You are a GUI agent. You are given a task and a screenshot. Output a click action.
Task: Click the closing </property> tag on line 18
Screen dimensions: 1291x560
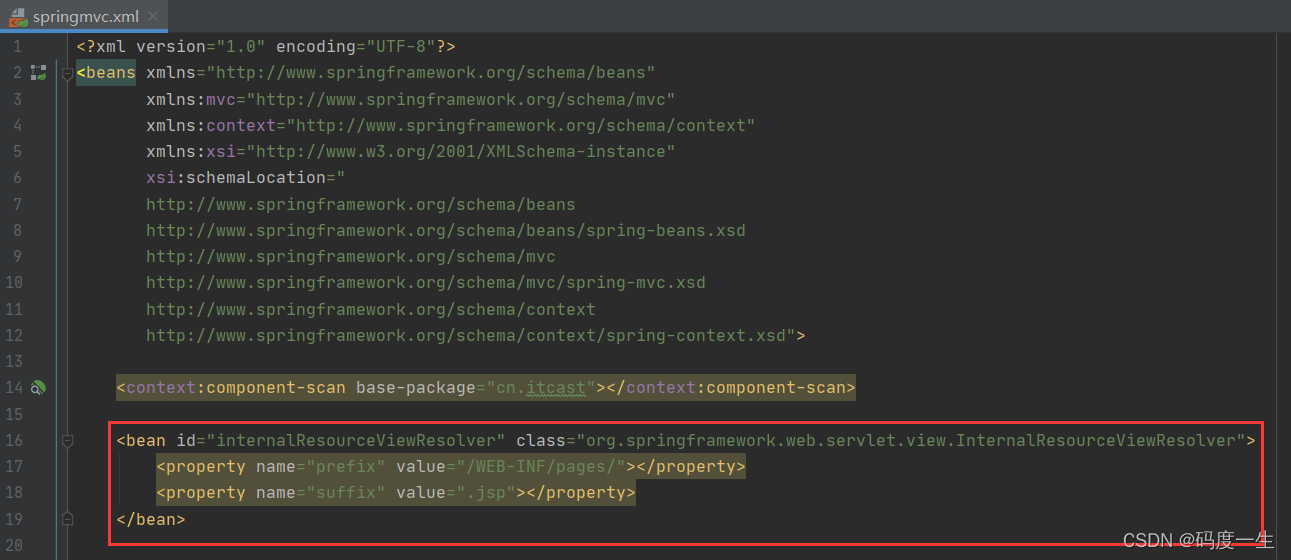pos(581,492)
